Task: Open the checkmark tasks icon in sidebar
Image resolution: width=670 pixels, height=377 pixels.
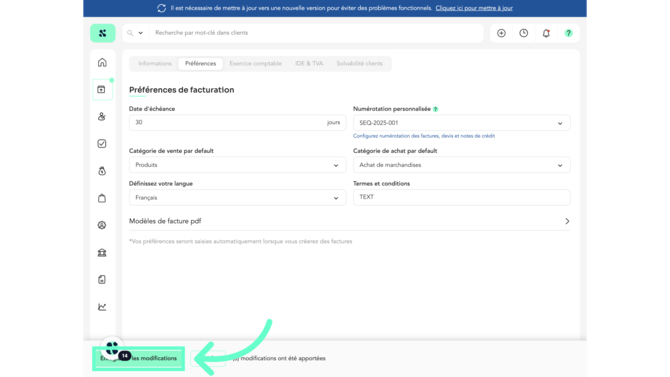Action: pos(102,144)
